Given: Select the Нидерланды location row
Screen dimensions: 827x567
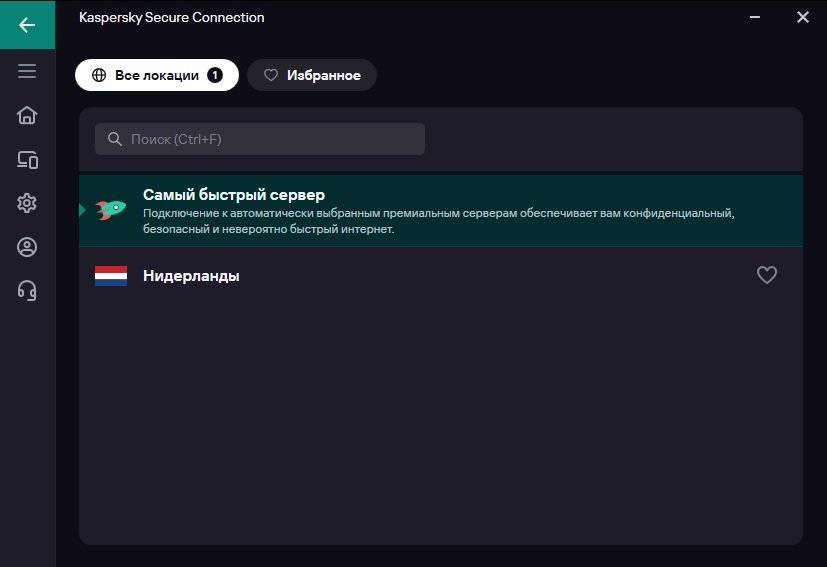Looking at the screenshot, I should pyautogui.click(x=441, y=275).
